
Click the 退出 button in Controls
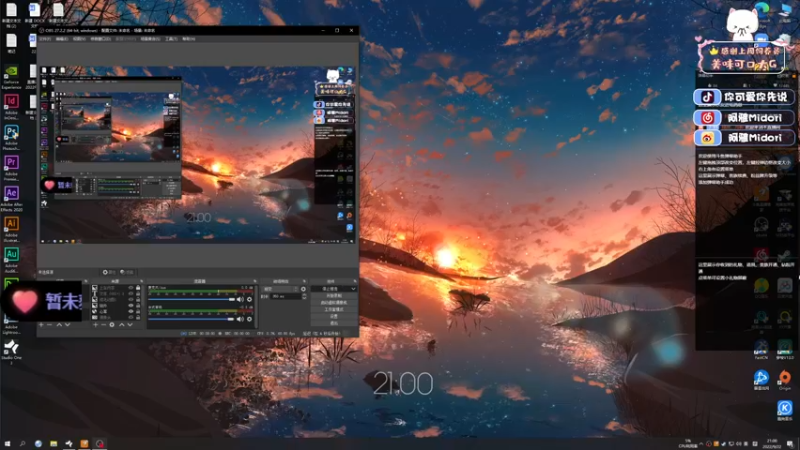coord(334,323)
